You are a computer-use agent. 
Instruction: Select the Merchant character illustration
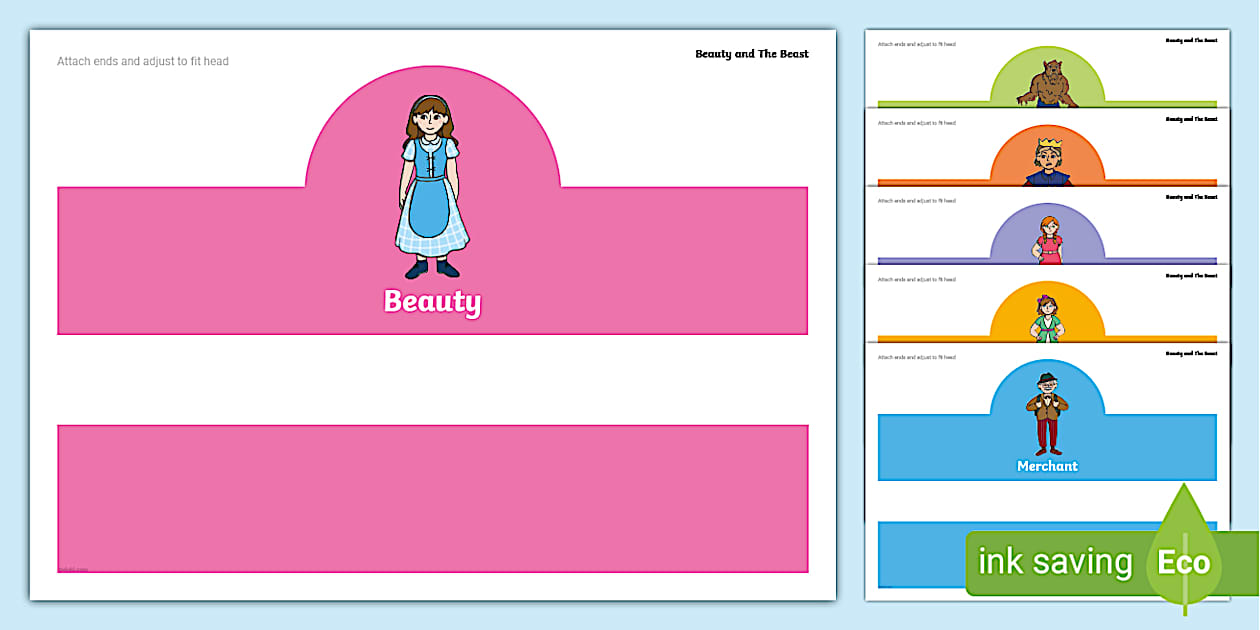(1046, 414)
